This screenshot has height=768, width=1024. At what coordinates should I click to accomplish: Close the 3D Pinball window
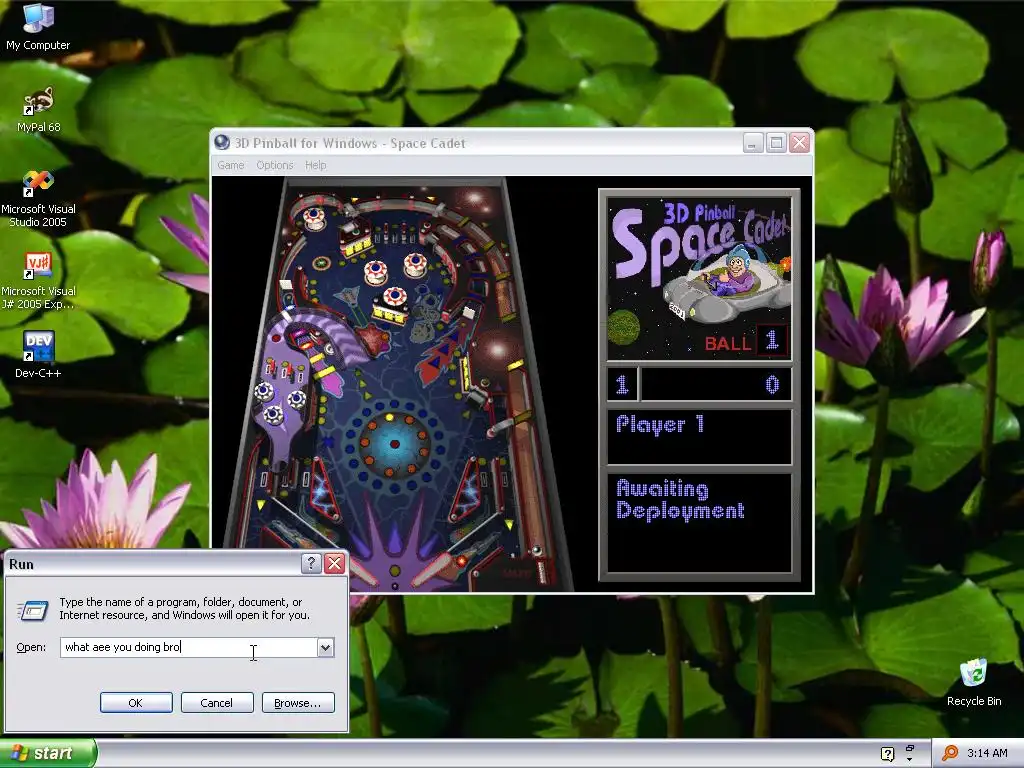(x=799, y=142)
